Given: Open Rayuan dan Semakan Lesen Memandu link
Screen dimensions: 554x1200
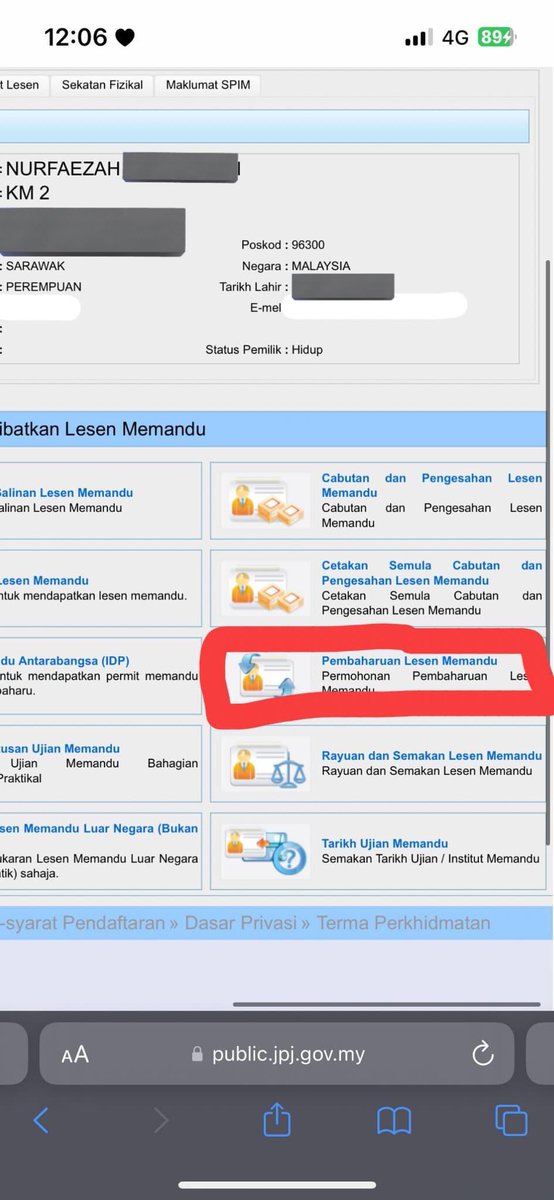Looking at the screenshot, I should (432, 756).
